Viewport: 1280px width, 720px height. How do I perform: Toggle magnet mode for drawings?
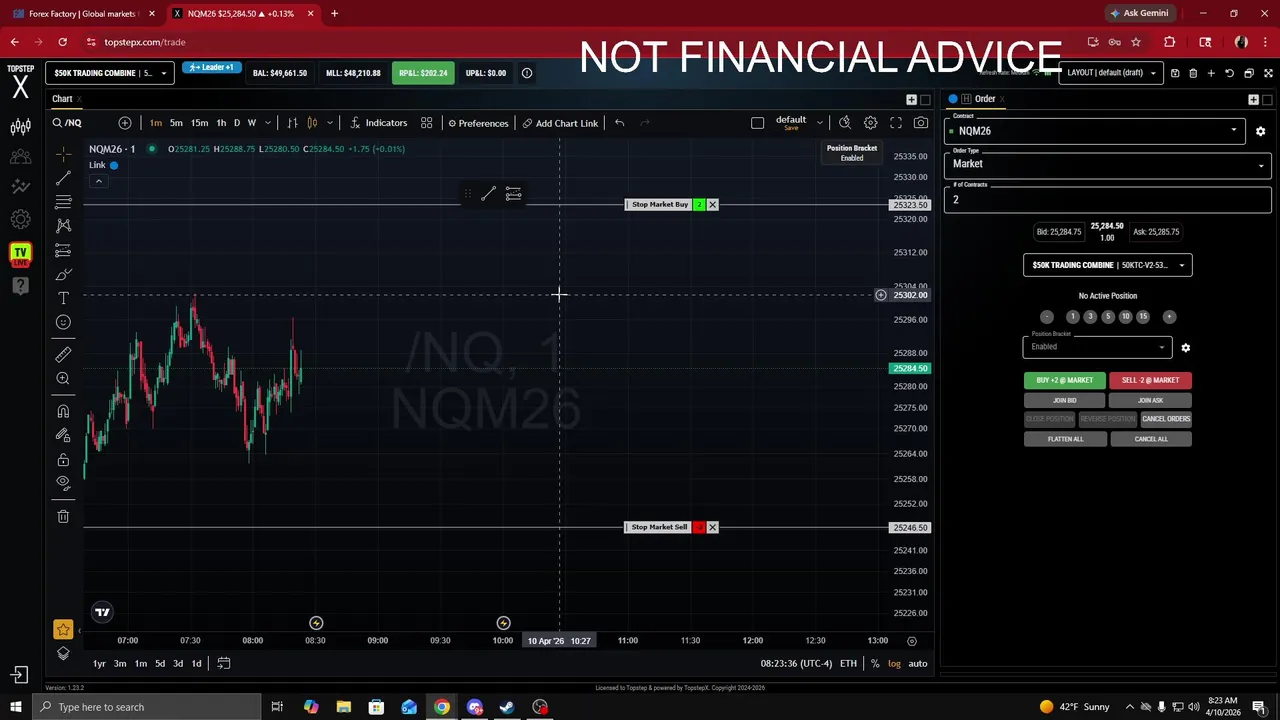click(x=63, y=411)
